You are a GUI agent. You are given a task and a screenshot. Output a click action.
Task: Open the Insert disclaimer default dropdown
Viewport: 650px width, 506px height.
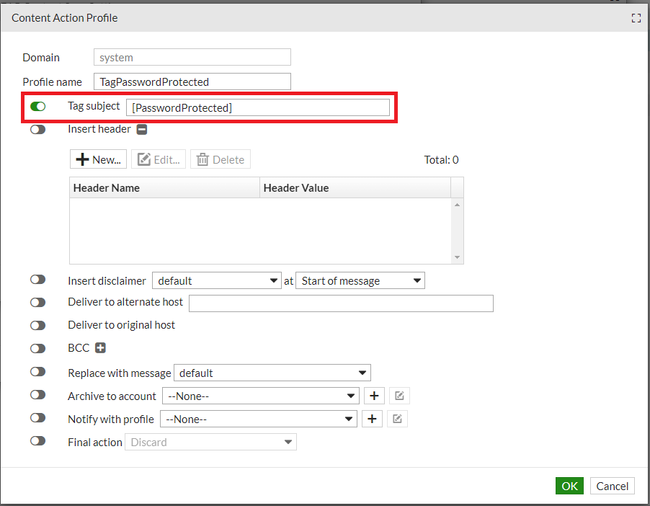pos(216,281)
